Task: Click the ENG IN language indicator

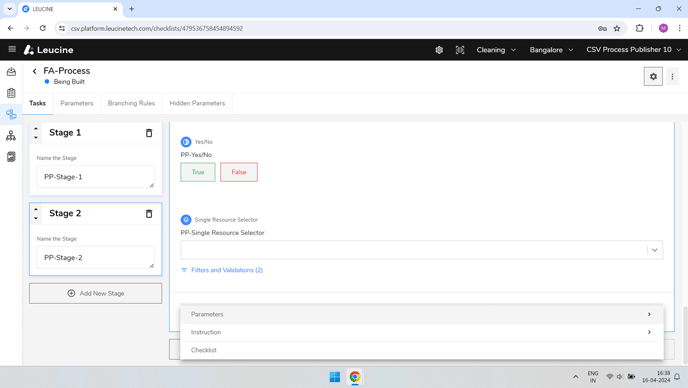Action: point(593,377)
